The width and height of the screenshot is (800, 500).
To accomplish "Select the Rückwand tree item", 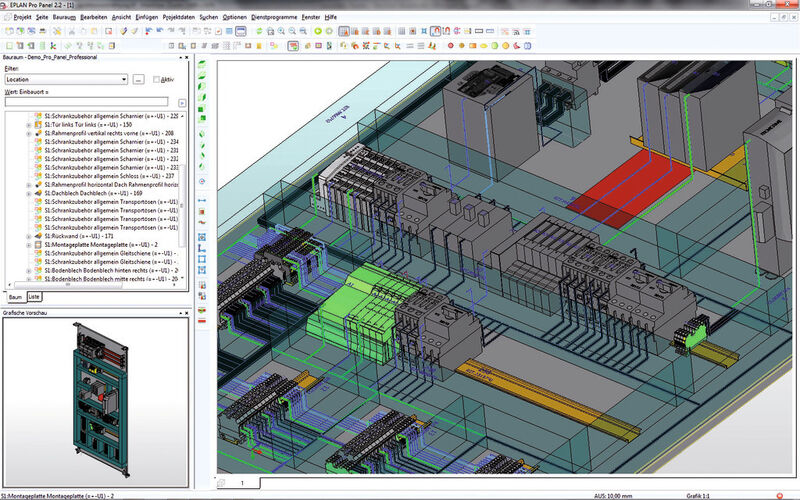I will point(80,235).
